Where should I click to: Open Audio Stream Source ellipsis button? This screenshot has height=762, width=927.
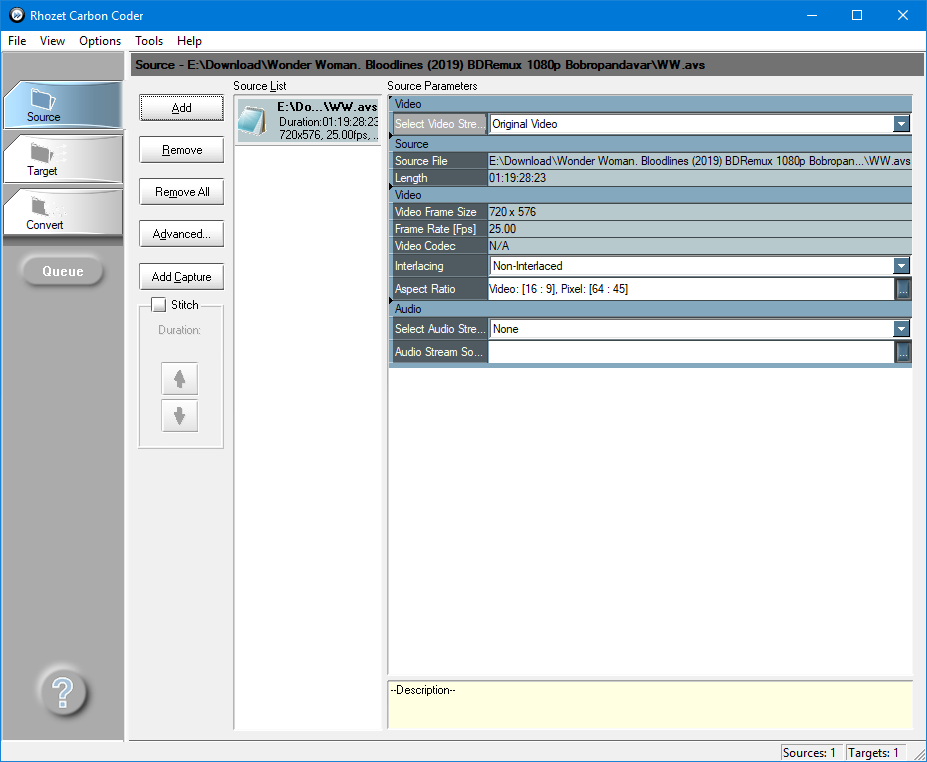(x=902, y=352)
